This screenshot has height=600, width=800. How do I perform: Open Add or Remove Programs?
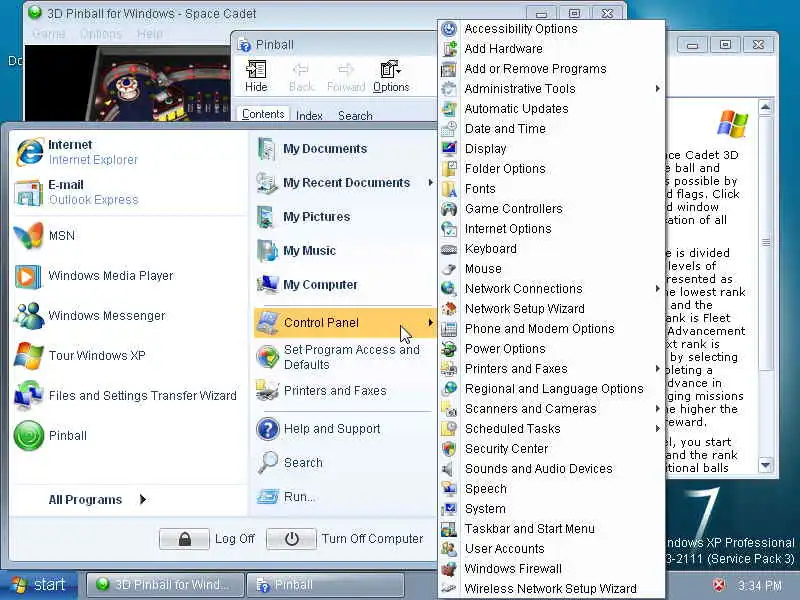coord(552,69)
